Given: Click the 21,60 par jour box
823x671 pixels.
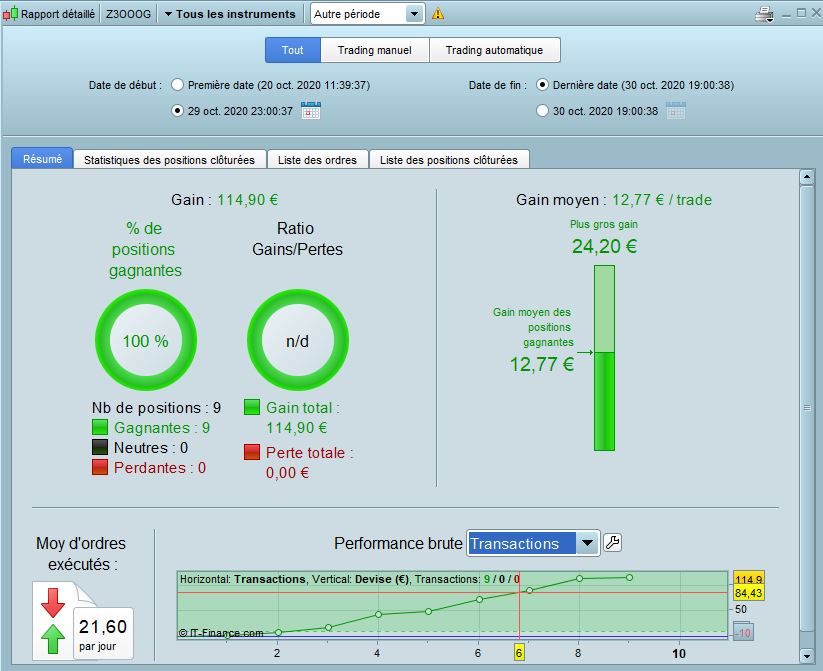Looking at the screenshot, I should (x=103, y=633).
